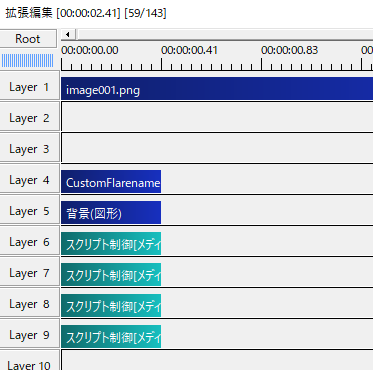Select the スクリプト制御 object on Layer 7
Screen dimensions: 373x370
(x=111, y=275)
